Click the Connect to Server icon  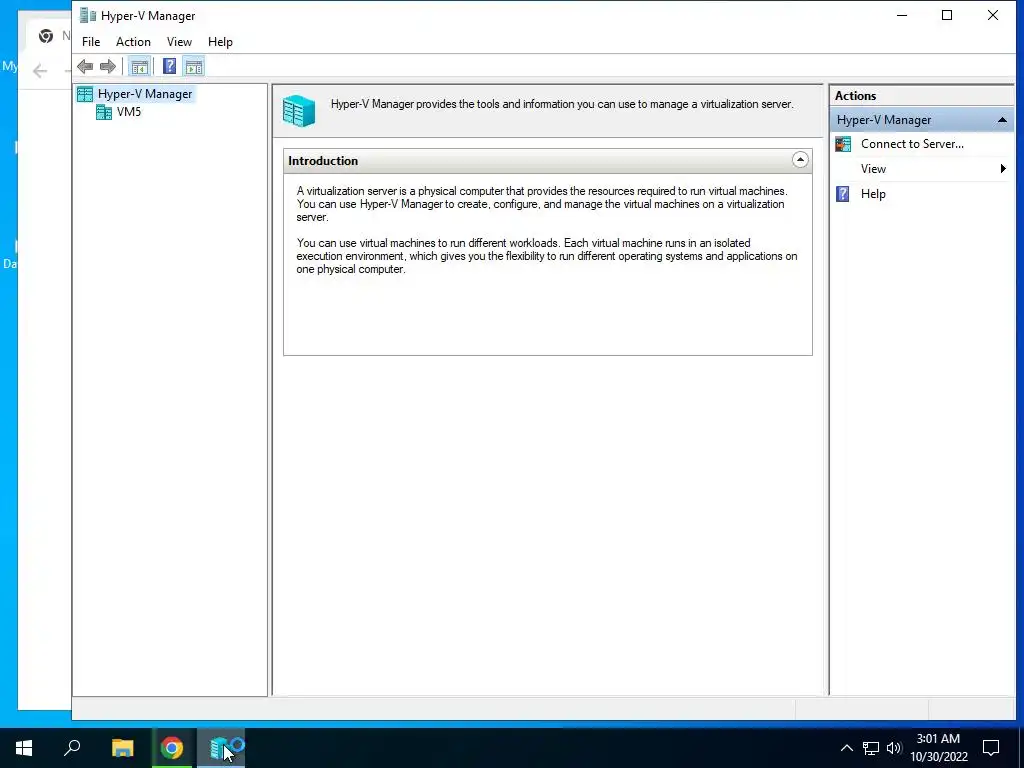[843, 144]
